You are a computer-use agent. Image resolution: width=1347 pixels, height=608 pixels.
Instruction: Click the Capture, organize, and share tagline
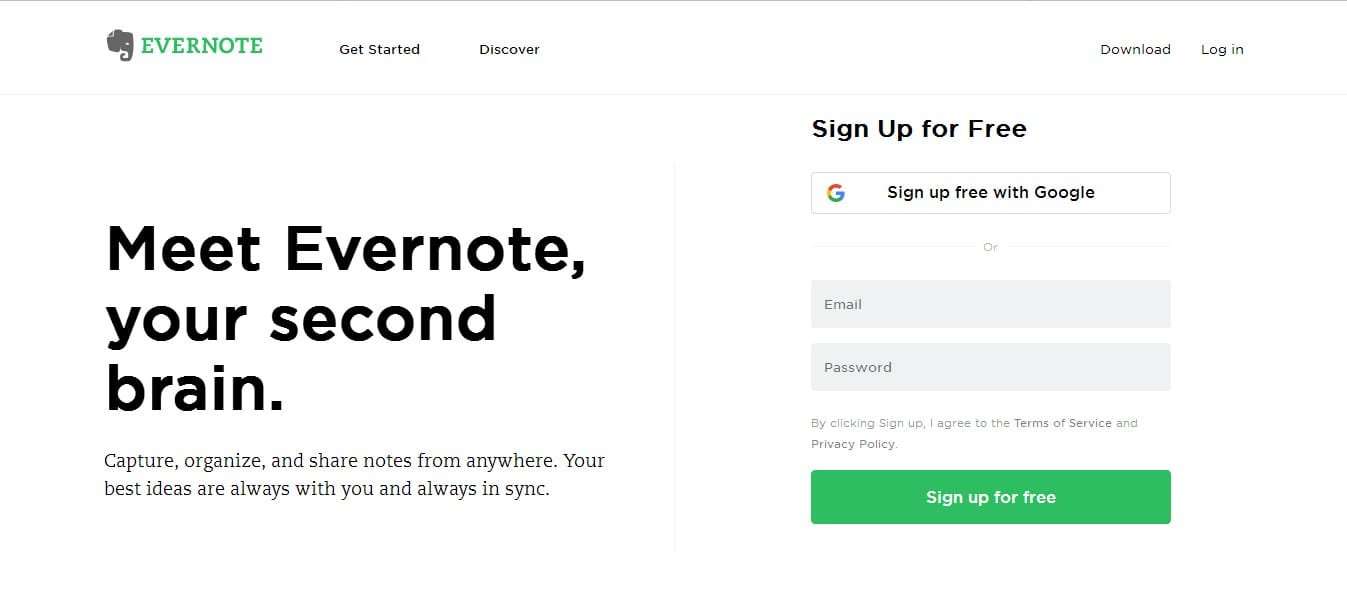[354, 475]
